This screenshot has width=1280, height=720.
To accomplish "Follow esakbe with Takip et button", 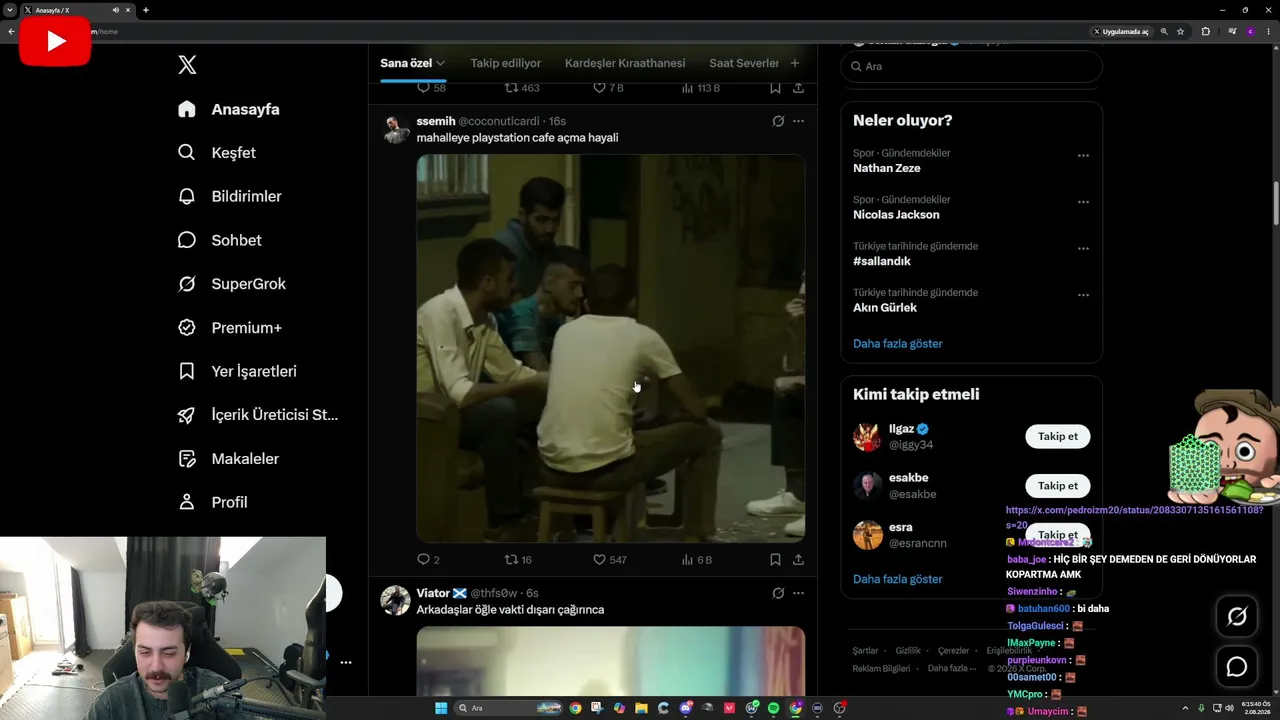I will coord(1058,486).
